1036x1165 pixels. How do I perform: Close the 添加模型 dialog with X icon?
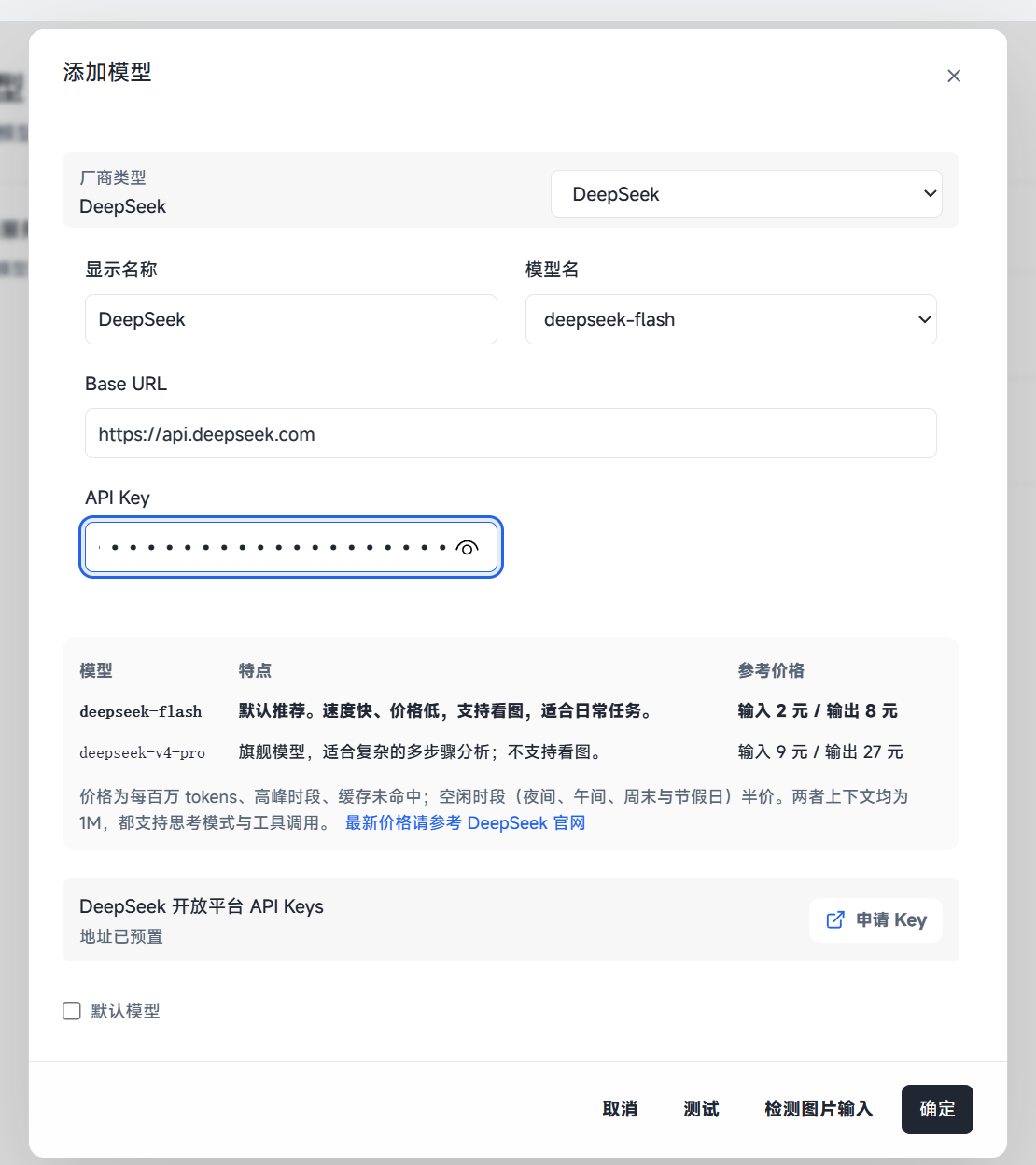(x=954, y=76)
